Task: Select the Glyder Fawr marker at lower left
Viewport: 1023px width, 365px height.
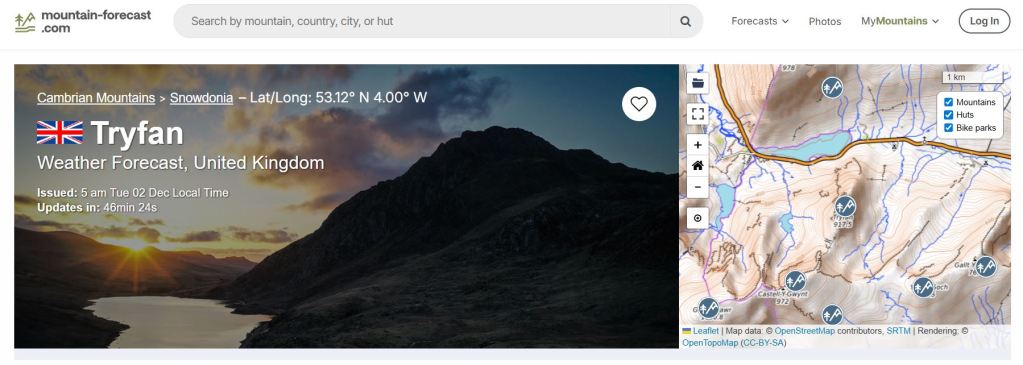Action: pyautogui.click(x=709, y=308)
